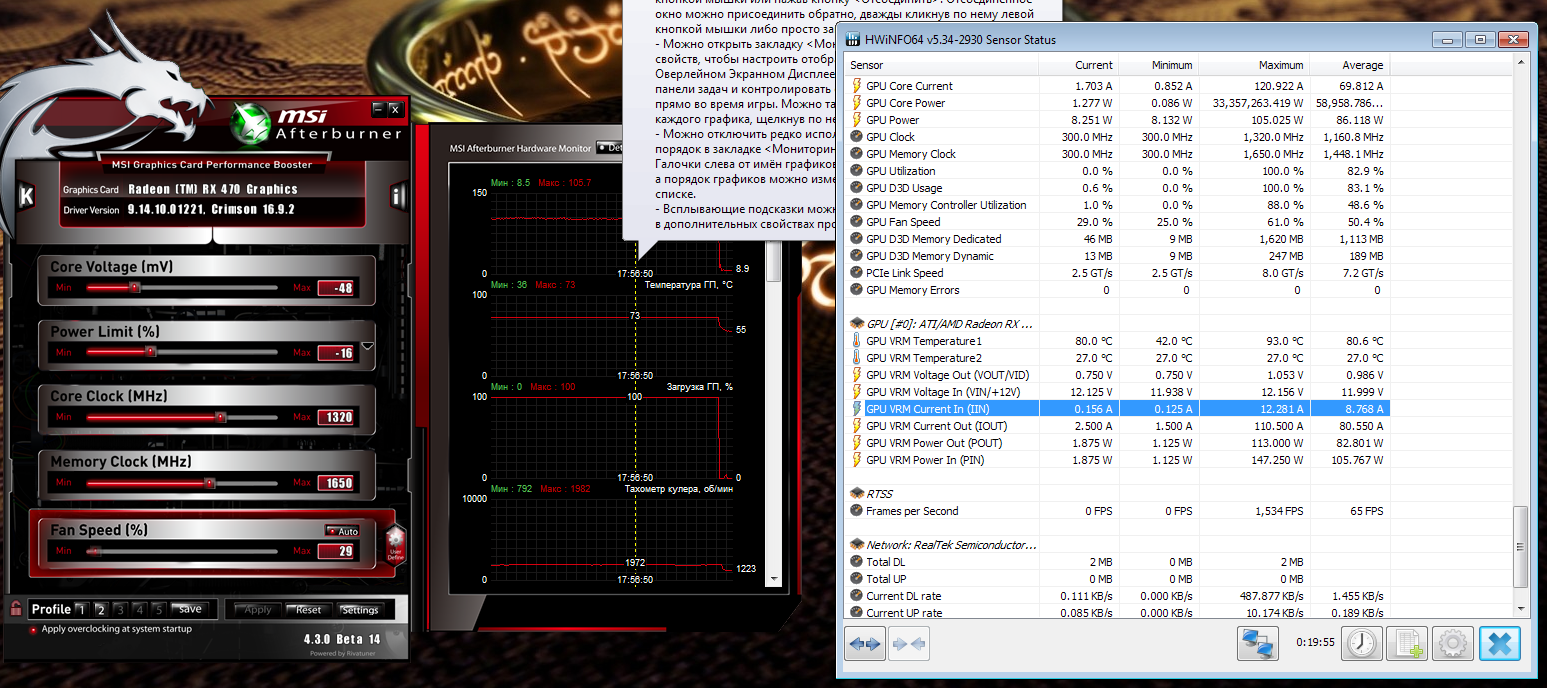Image resolution: width=1547 pixels, height=688 pixels.
Task: Click the HWiNFO vertical scrollbar thumb
Action: click(x=1521, y=546)
